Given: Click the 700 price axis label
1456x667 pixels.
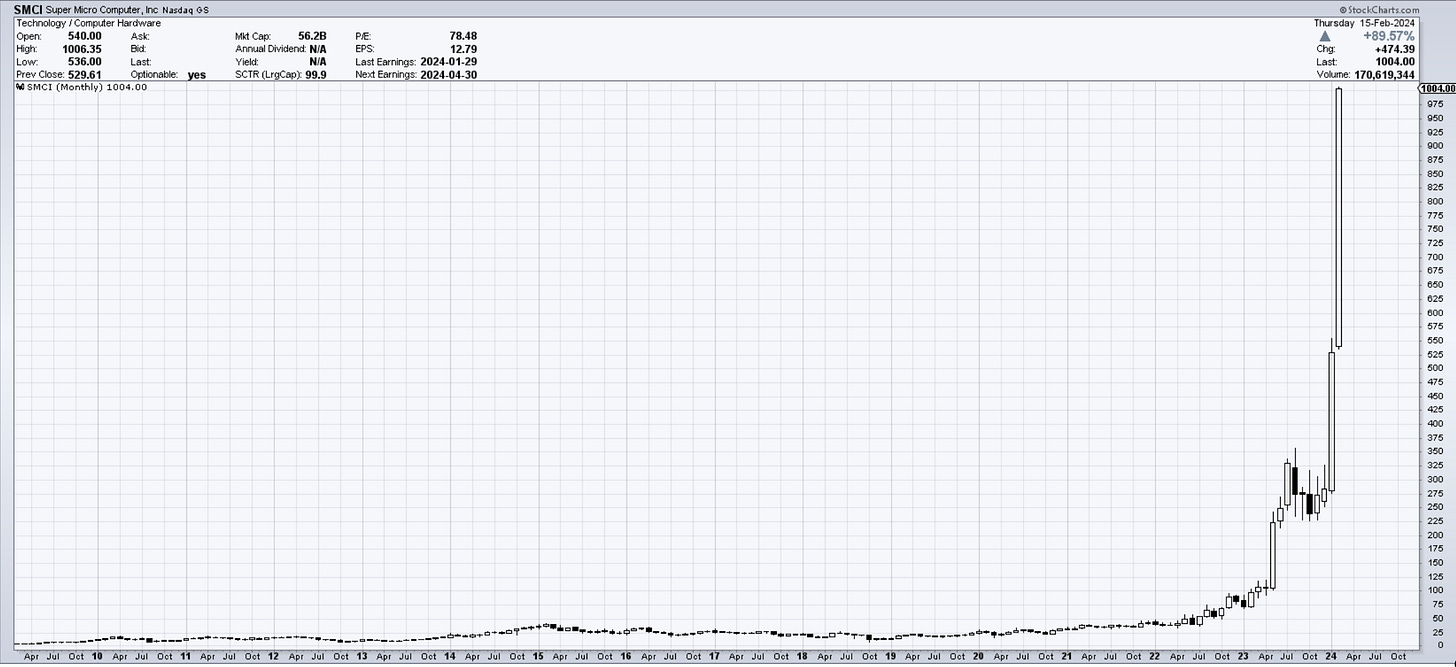Looking at the screenshot, I should tap(1433, 257).
